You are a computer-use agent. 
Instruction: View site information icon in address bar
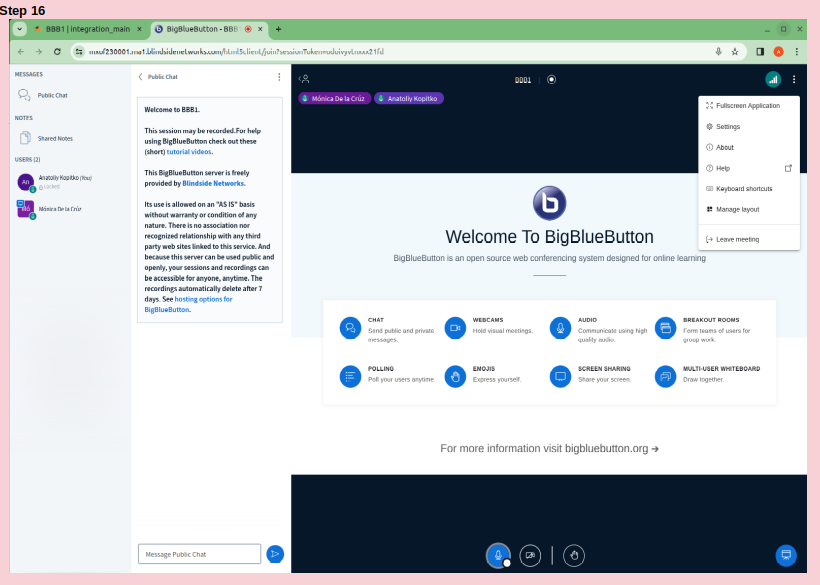[79, 51]
